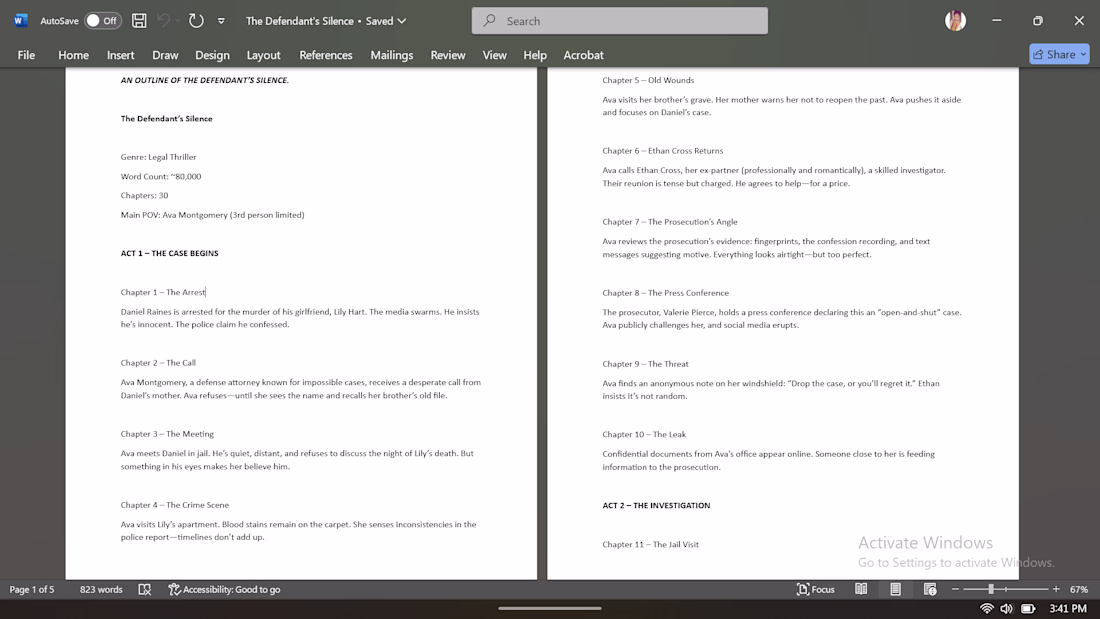Click 'Chapter 9 – The Threat' heading
The height and width of the screenshot is (619, 1100).
(x=645, y=364)
